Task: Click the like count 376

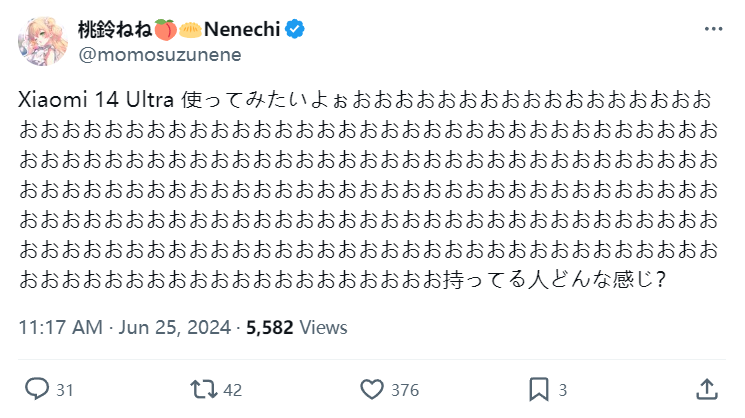Action: tap(404, 390)
